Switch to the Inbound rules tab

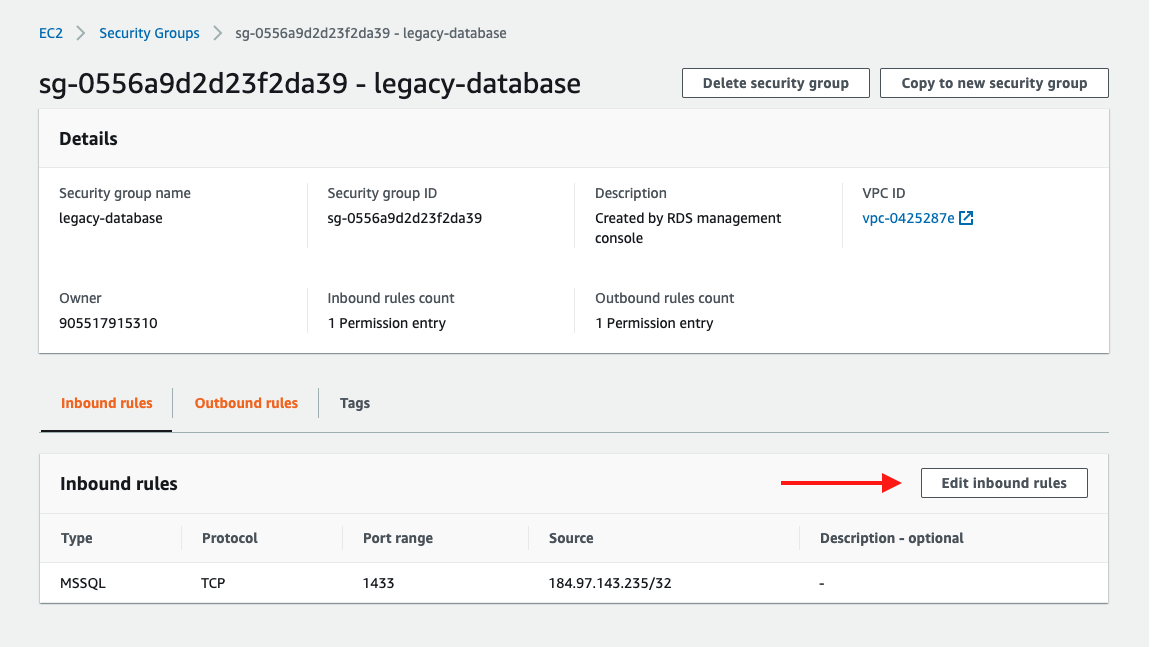[107, 403]
